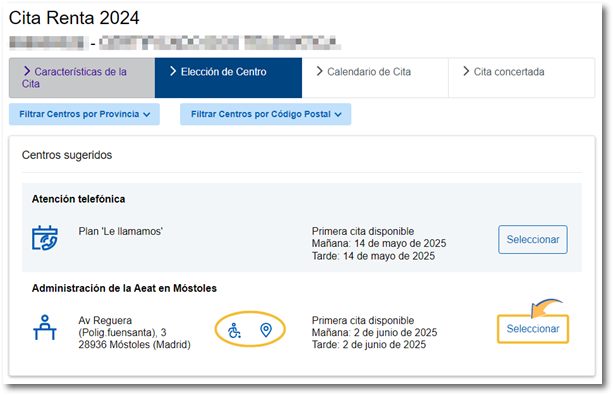Open the Cita concertada step
613x395 pixels.
click(522, 78)
